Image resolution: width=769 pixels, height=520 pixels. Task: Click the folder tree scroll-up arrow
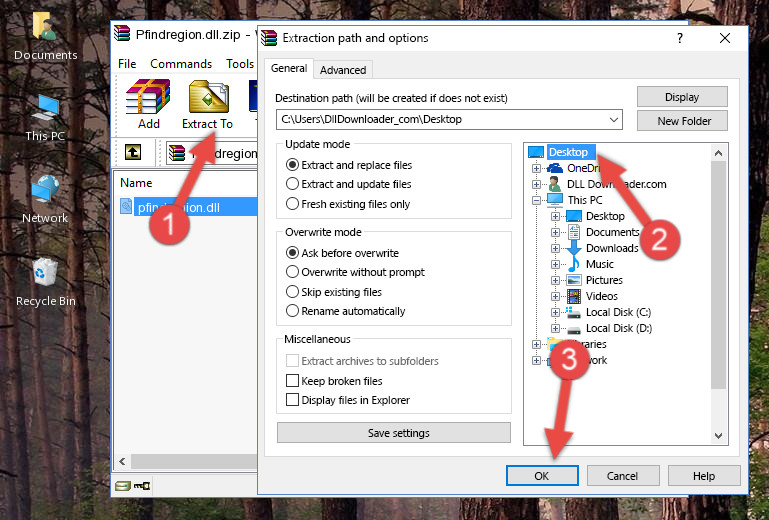pyautogui.click(x=718, y=153)
